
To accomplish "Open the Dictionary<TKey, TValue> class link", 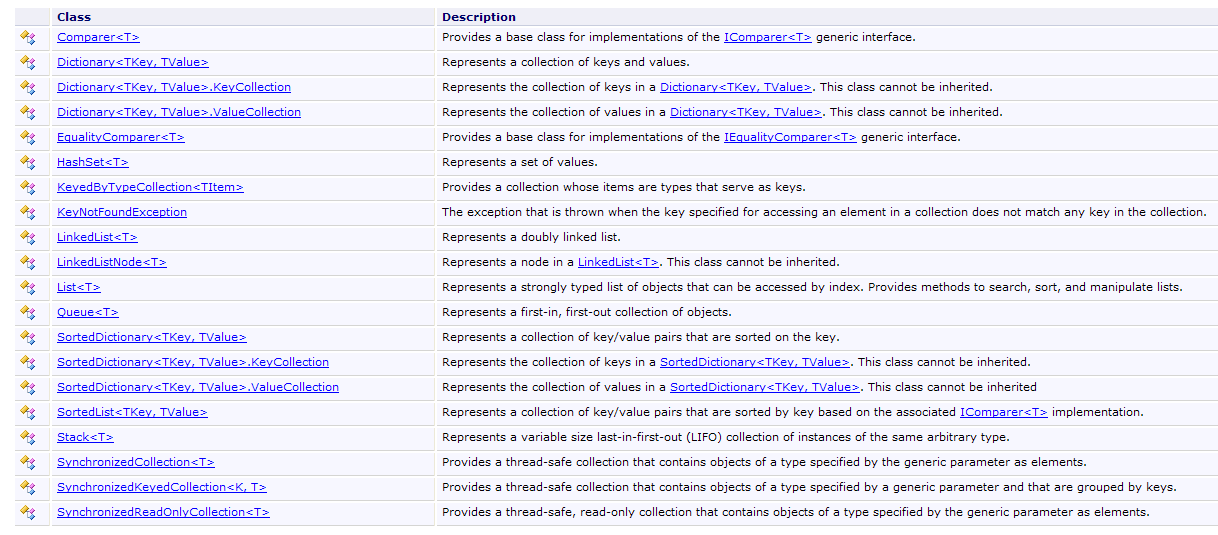I will pos(132,62).
